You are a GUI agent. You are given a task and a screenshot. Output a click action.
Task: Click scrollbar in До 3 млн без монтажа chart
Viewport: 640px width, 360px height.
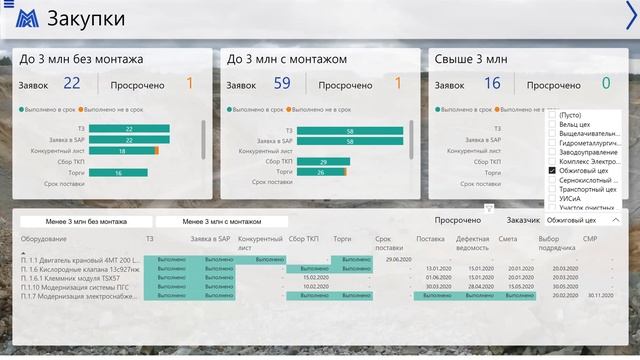[203, 140]
